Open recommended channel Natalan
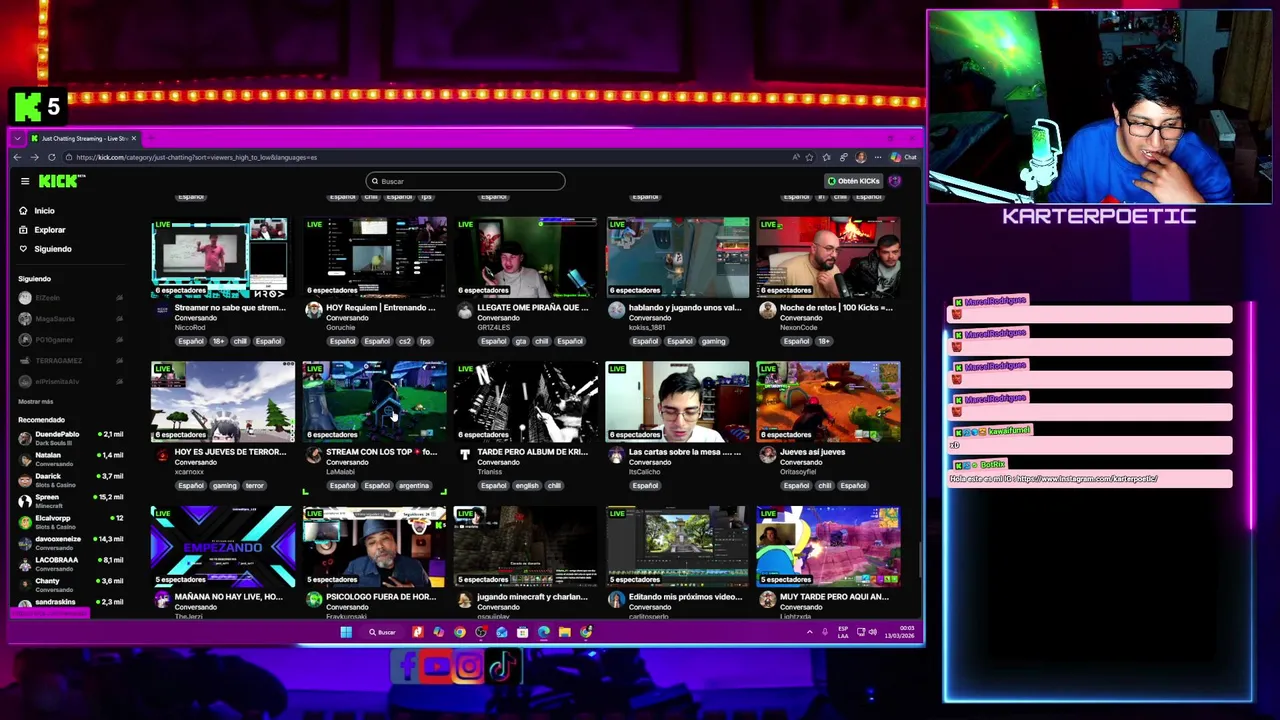The image size is (1280, 720). pyautogui.click(x=70, y=458)
